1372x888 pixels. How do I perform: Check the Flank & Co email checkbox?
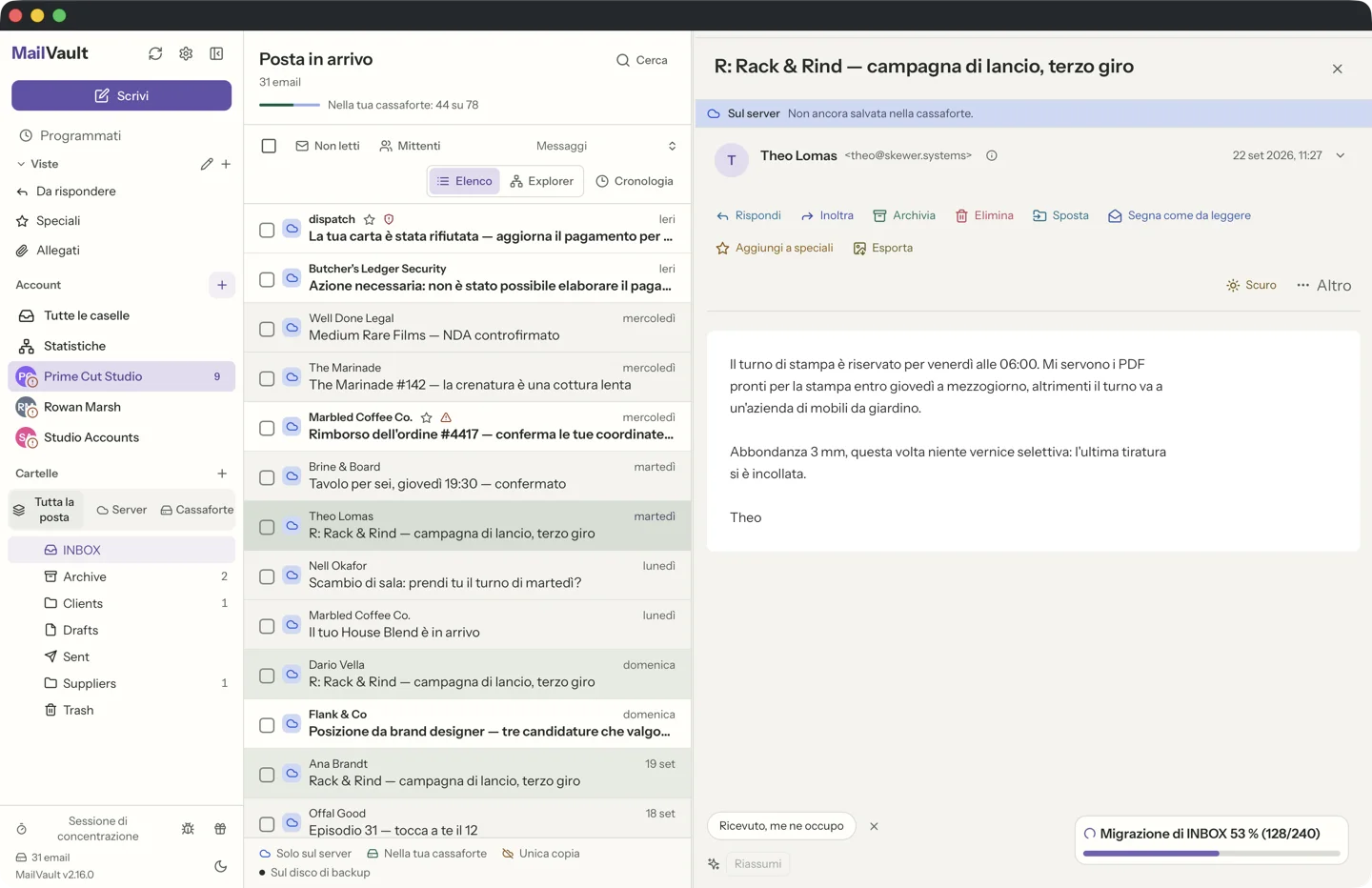tap(267, 725)
